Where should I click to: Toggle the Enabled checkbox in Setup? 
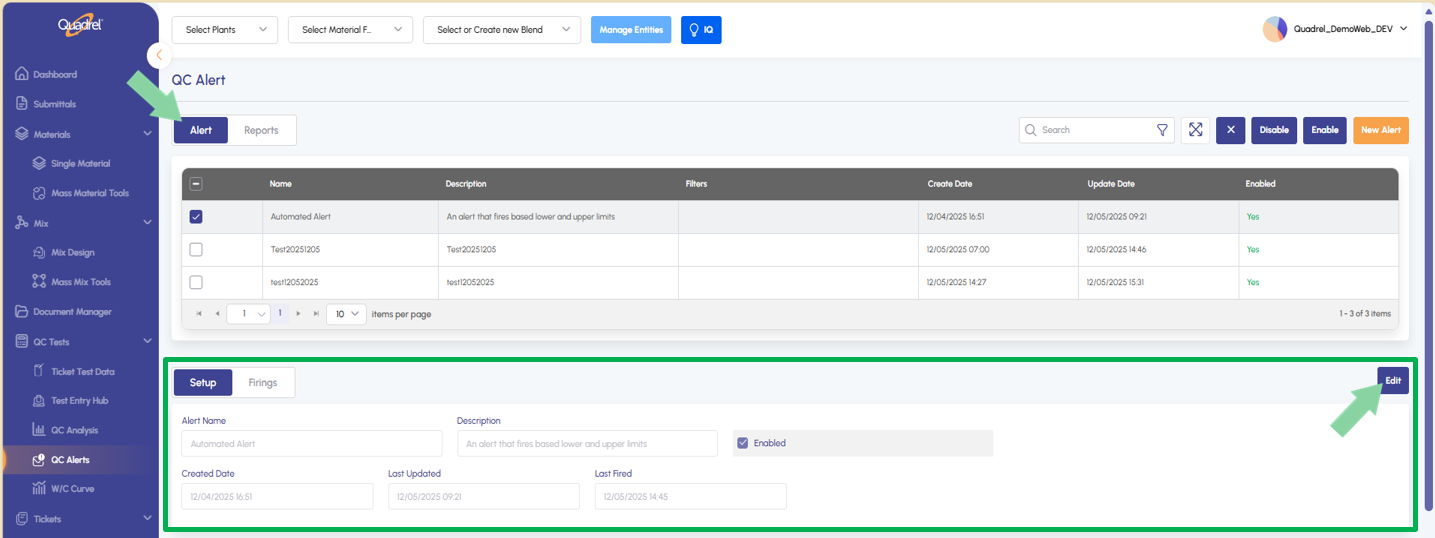pos(742,443)
